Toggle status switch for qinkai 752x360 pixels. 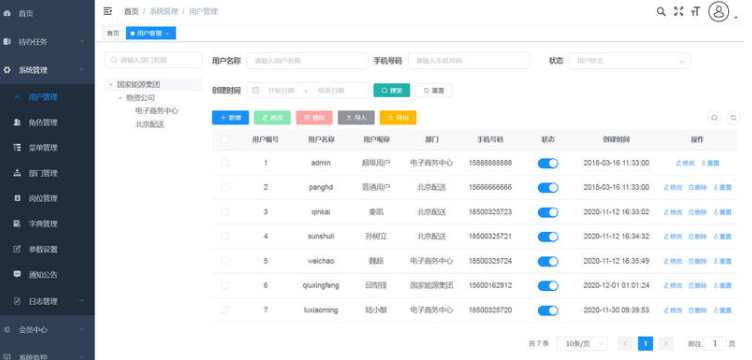[x=548, y=212]
